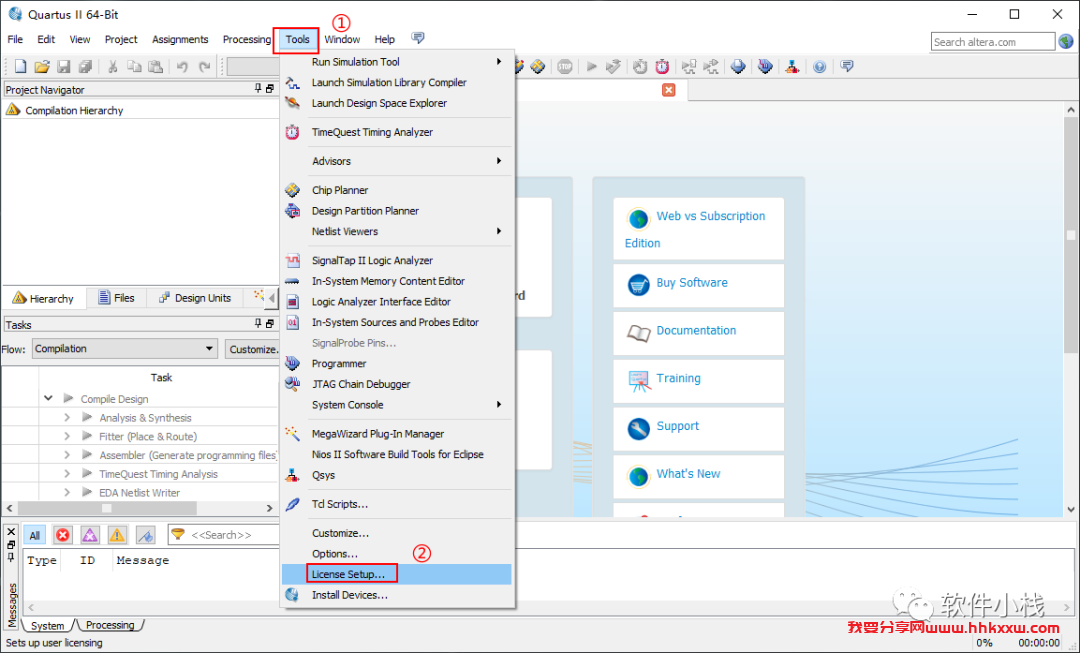Screen dimensions: 1080x653
Task: Click the Undo arrow icon
Action: [183, 67]
